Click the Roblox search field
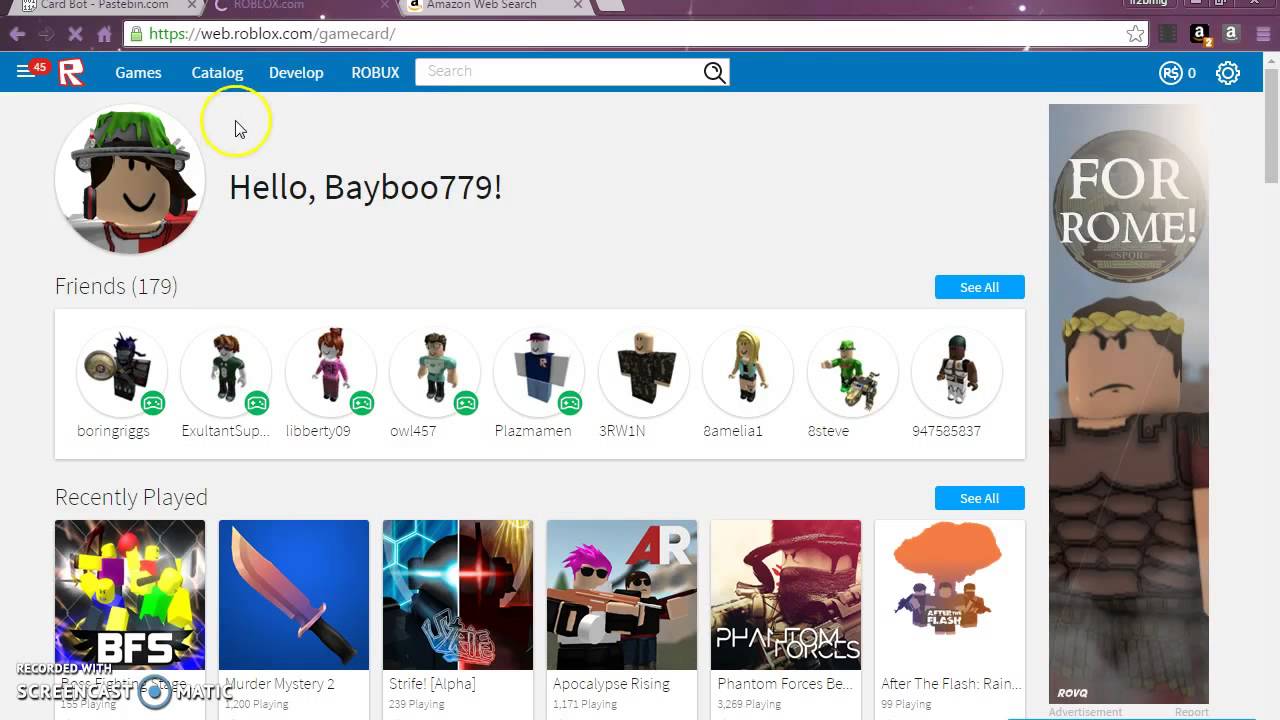The height and width of the screenshot is (720, 1280). (x=558, y=72)
